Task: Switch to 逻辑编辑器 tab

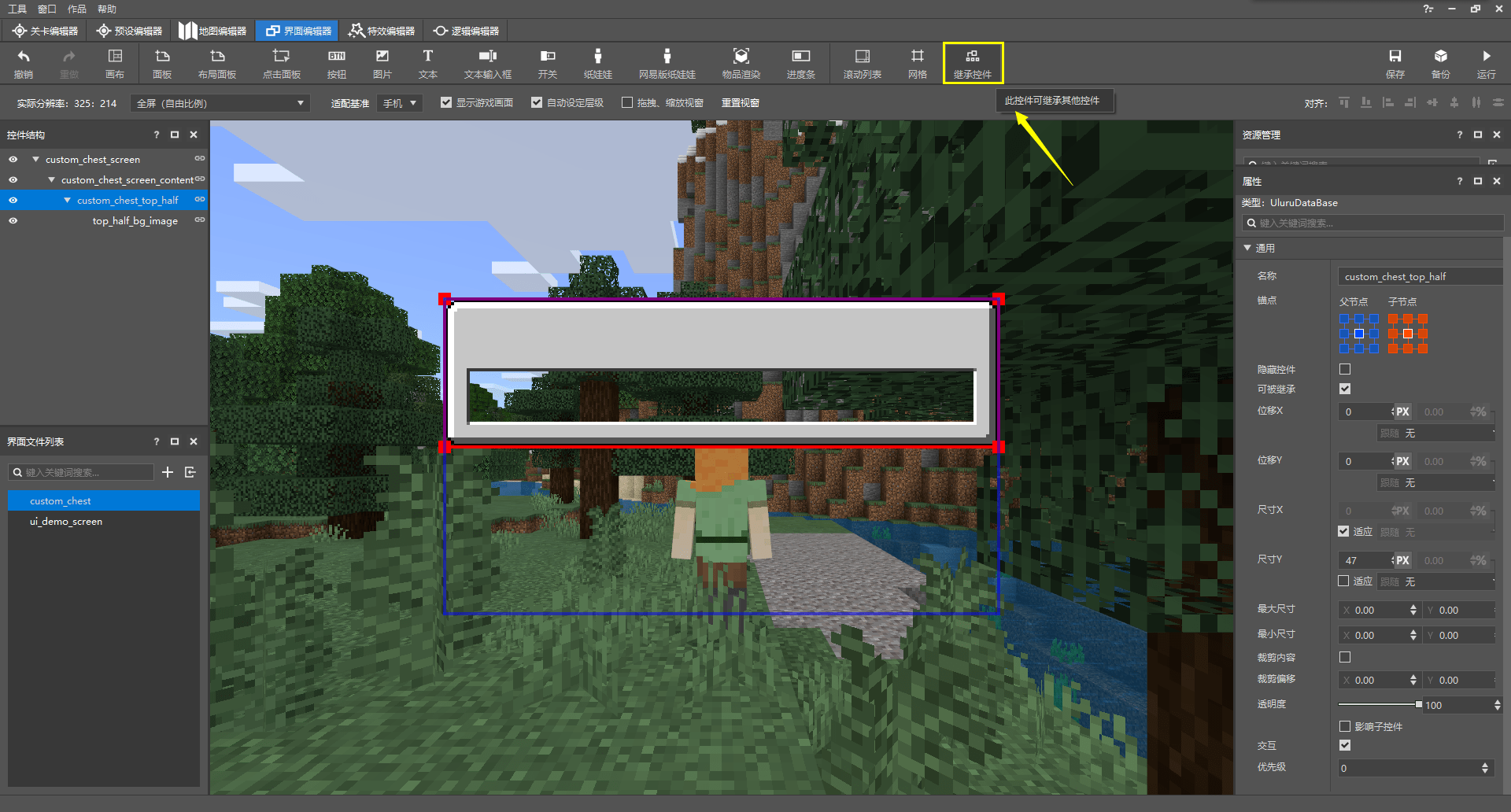Action: pos(466,31)
